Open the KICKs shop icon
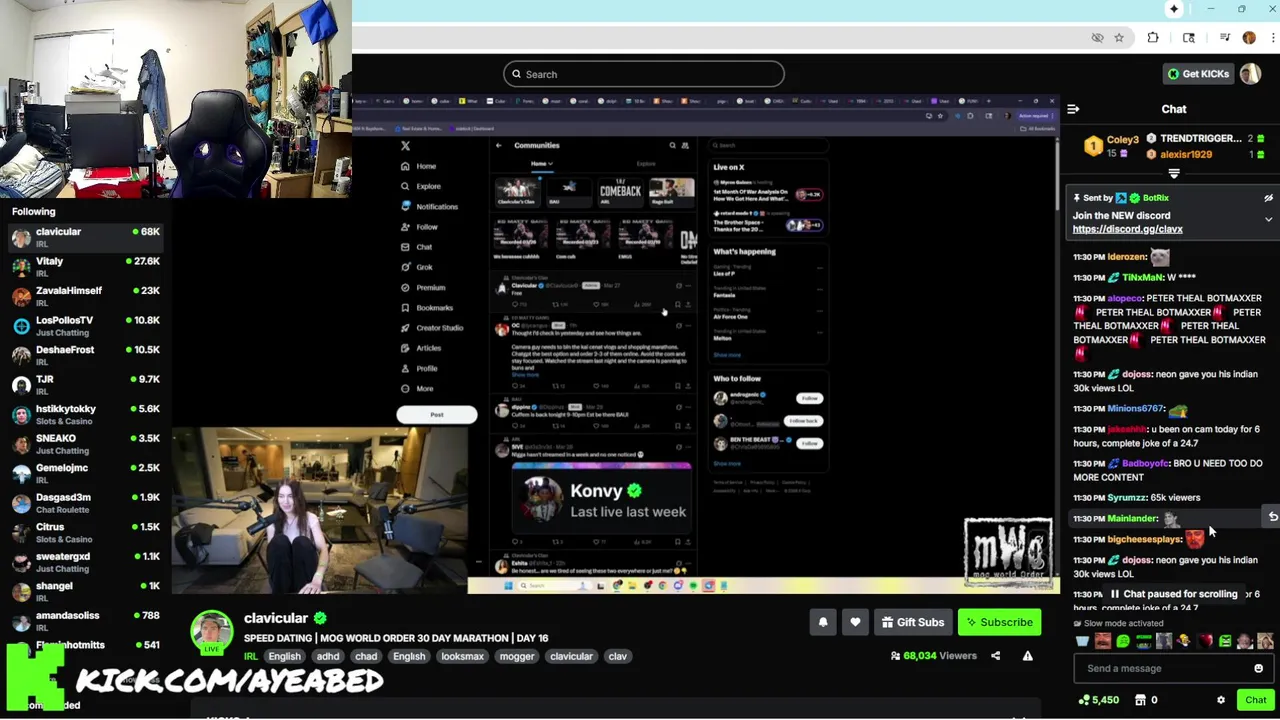This screenshot has height=720, width=1280. pyautogui.click(x=1141, y=700)
